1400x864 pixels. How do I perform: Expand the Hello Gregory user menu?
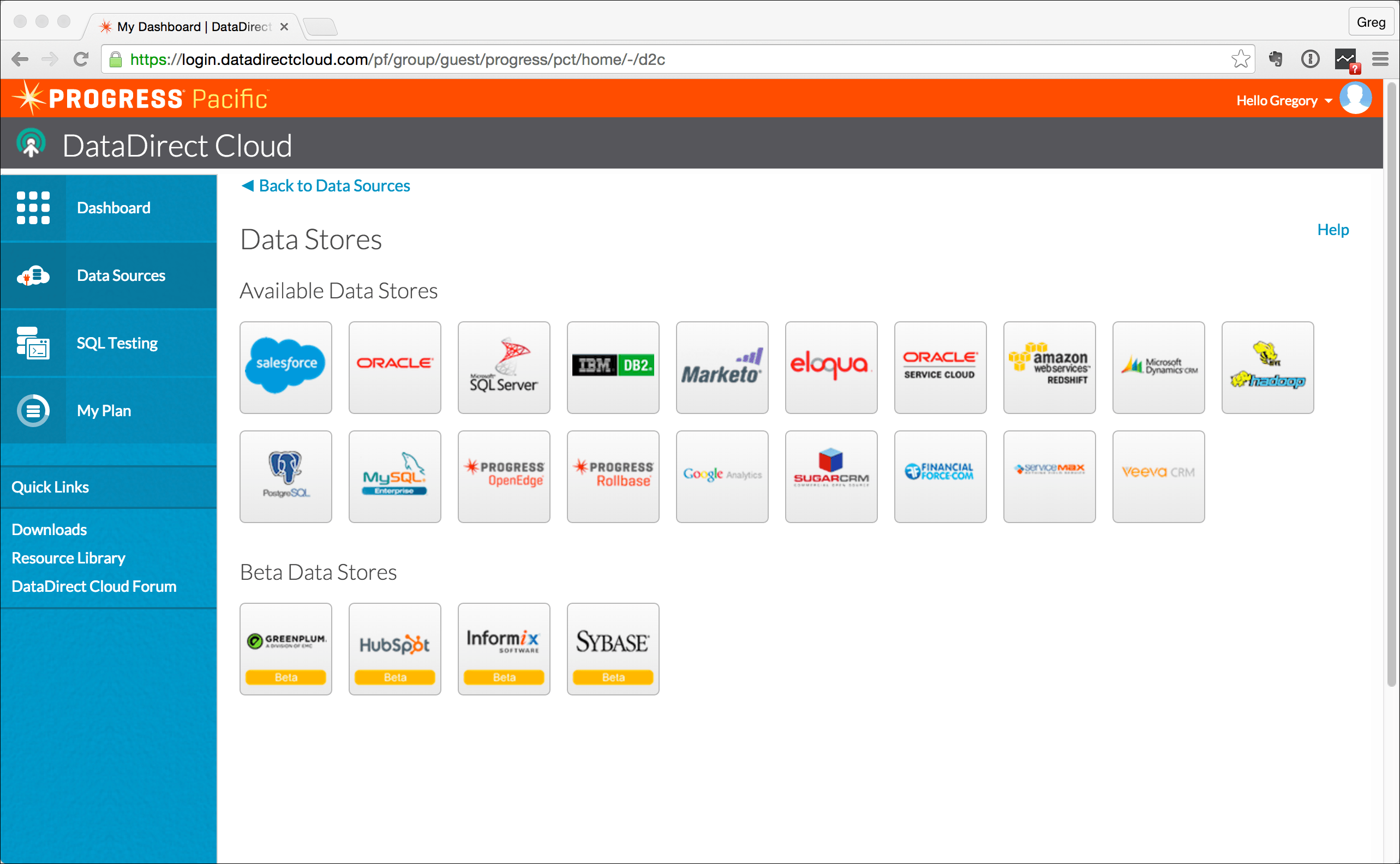click(x=1284, y=100)
